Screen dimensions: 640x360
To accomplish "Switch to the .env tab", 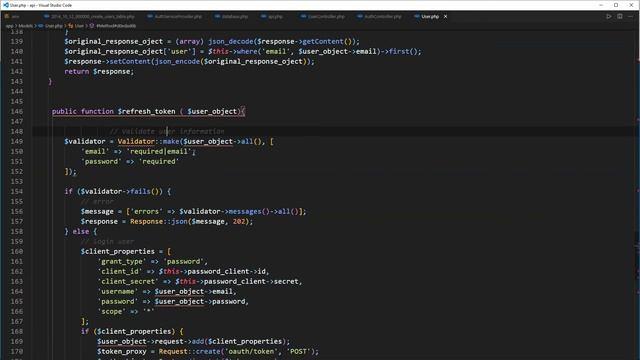I will (12, 16).
